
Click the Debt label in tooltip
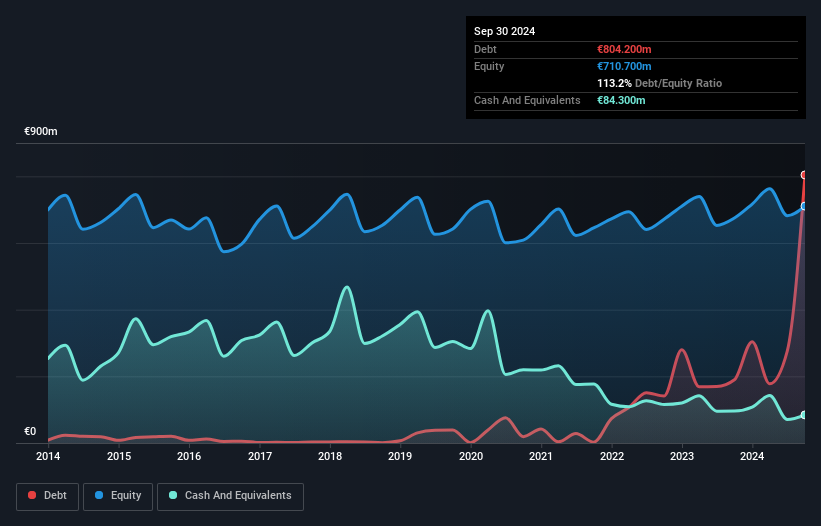[x=485, y=49]
